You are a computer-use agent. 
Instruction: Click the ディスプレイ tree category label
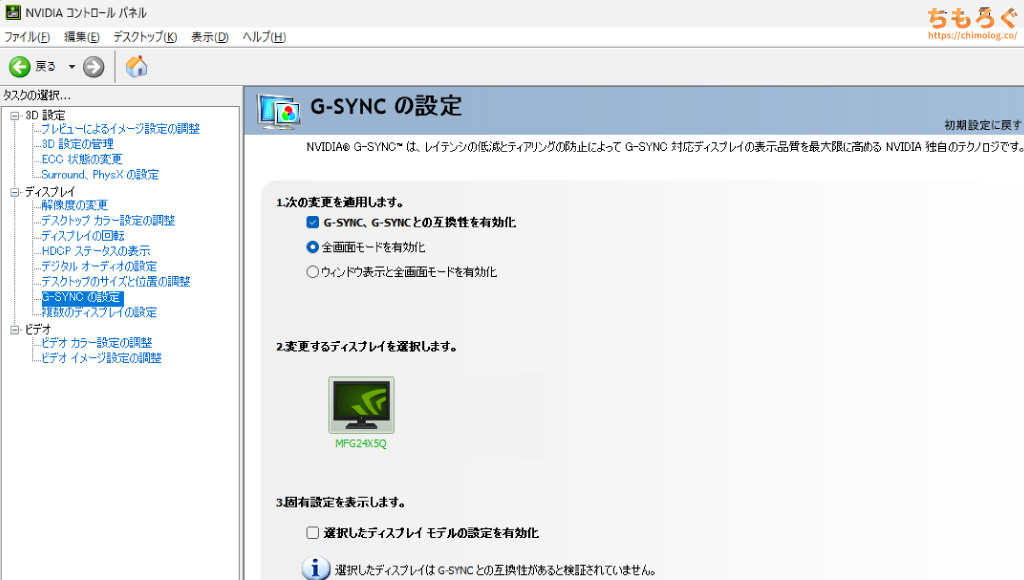tap(50, 192)
